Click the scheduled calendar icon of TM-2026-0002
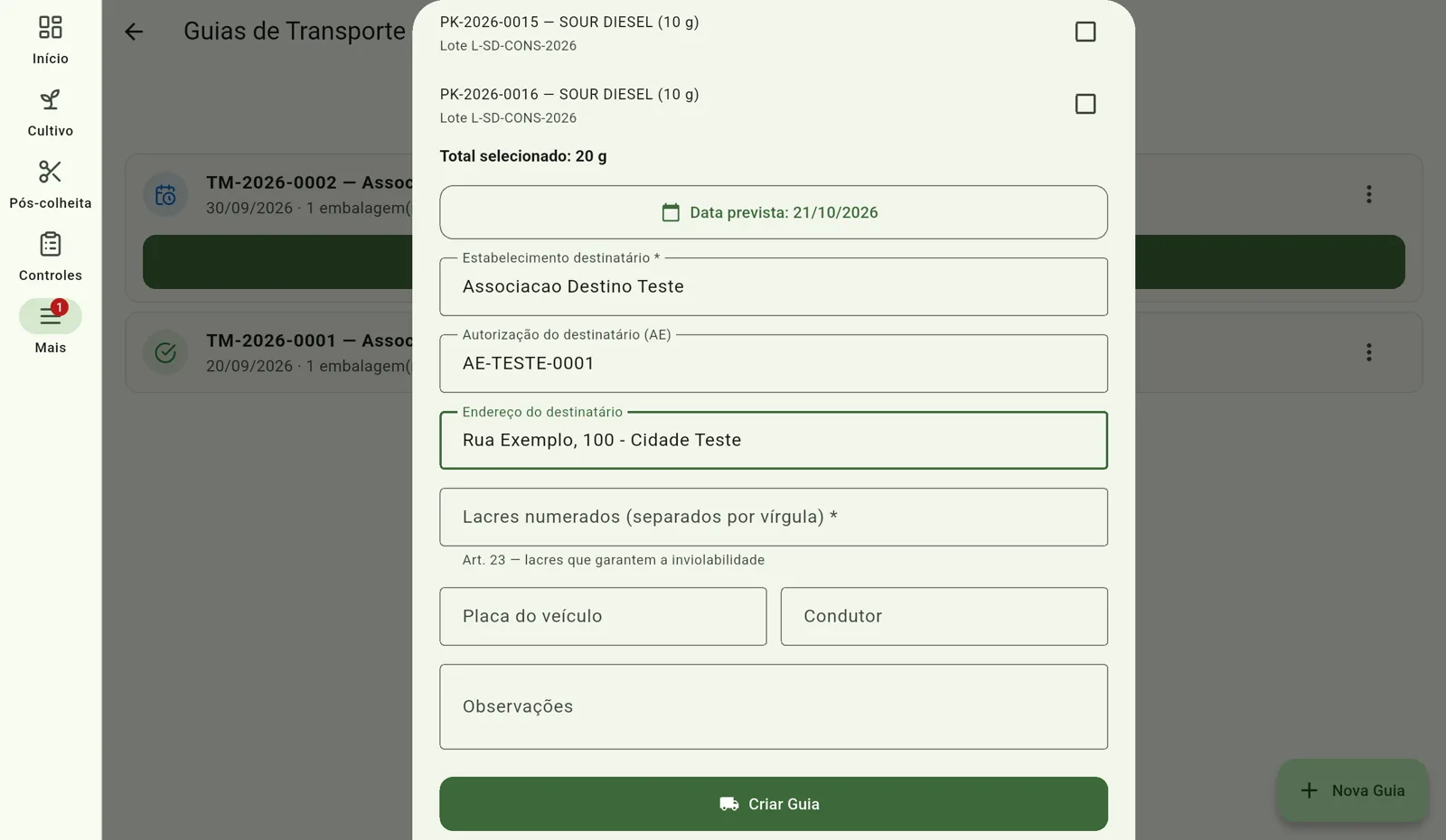 click(165, 195)
